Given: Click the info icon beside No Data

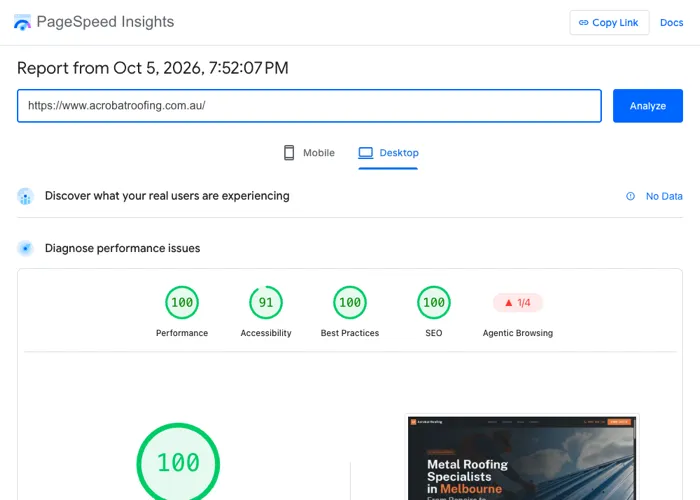Looking at the screenshot, I should (630, 196).
